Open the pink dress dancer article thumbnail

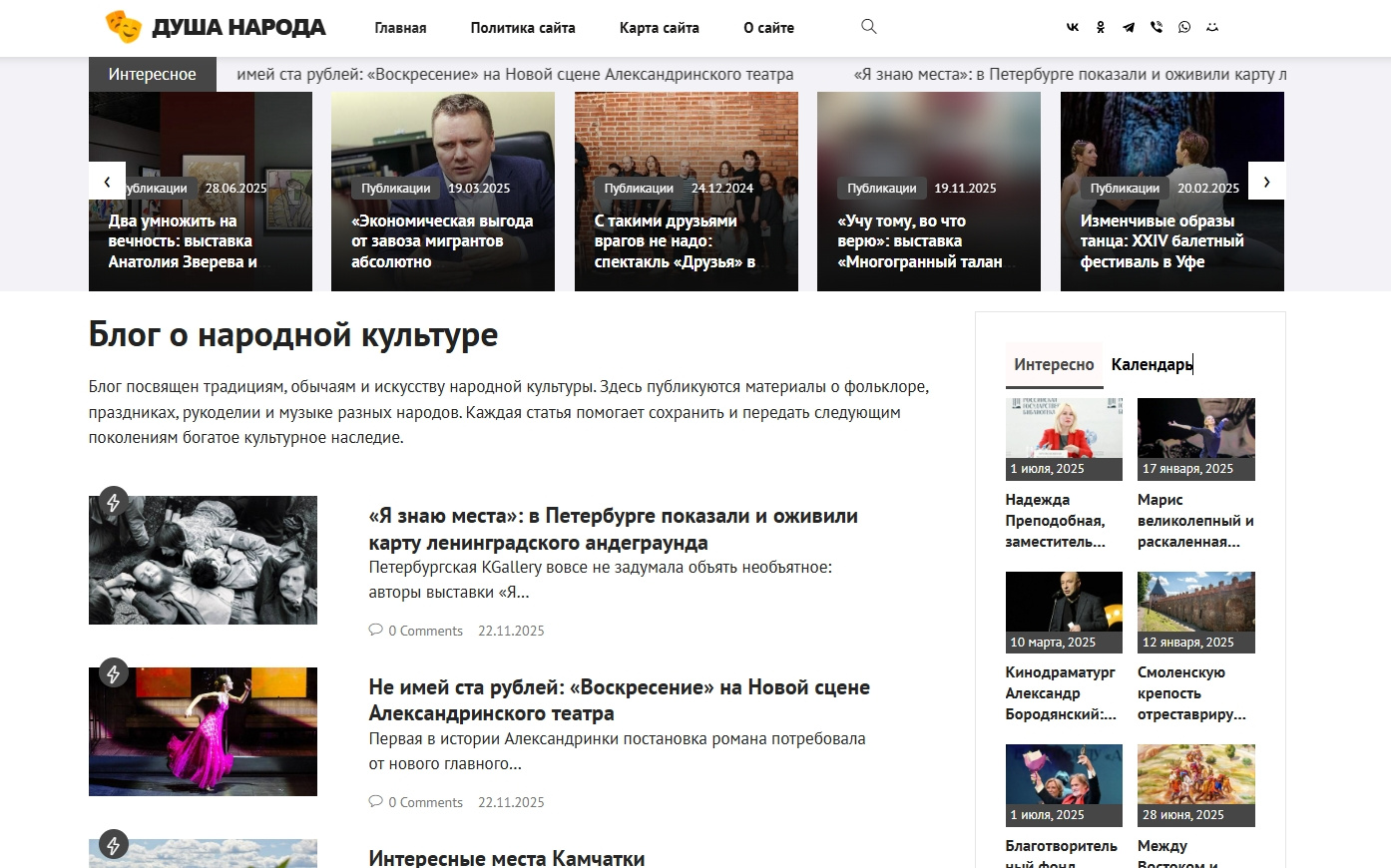[203, 731]
